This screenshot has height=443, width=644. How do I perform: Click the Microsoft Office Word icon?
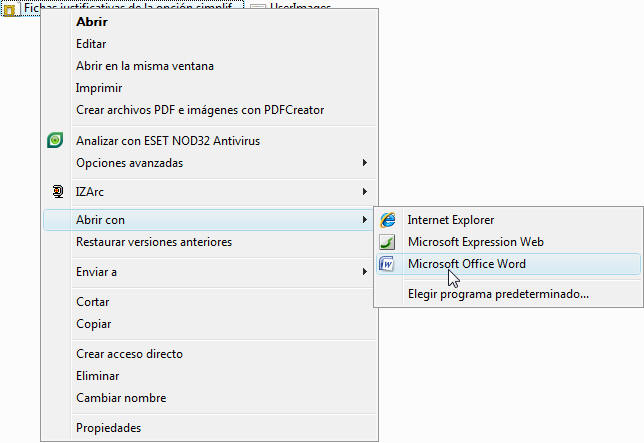click(x=386, y=264)
